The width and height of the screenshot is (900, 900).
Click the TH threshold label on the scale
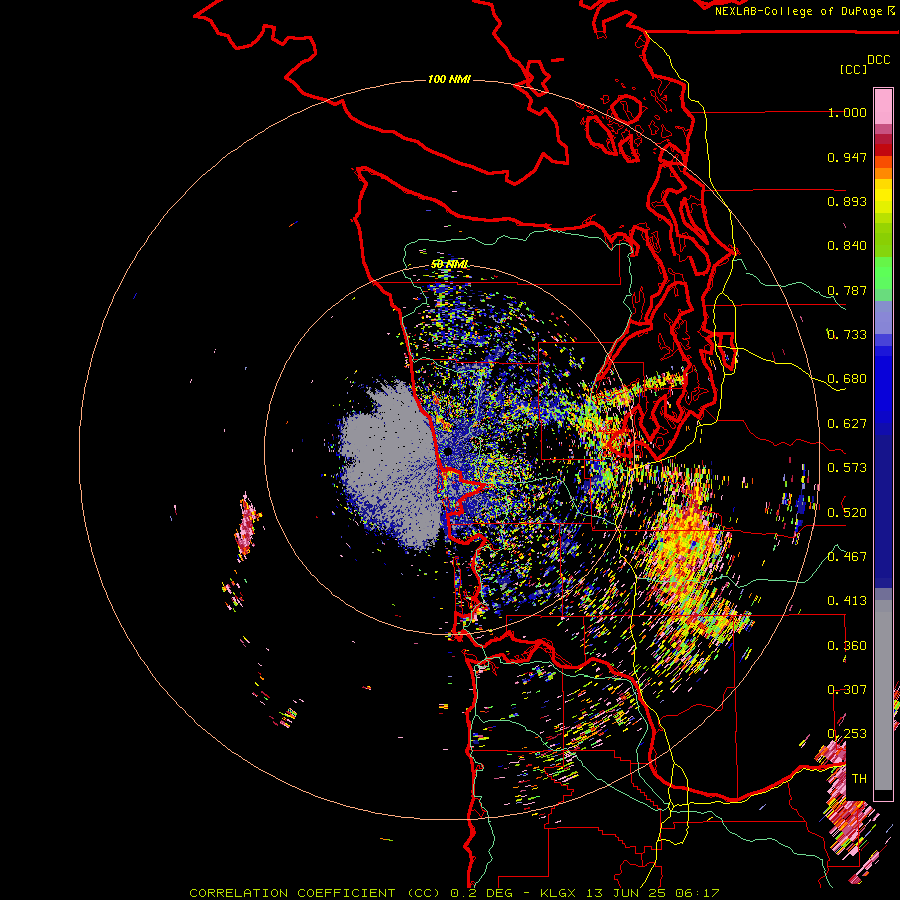(859, 779)
